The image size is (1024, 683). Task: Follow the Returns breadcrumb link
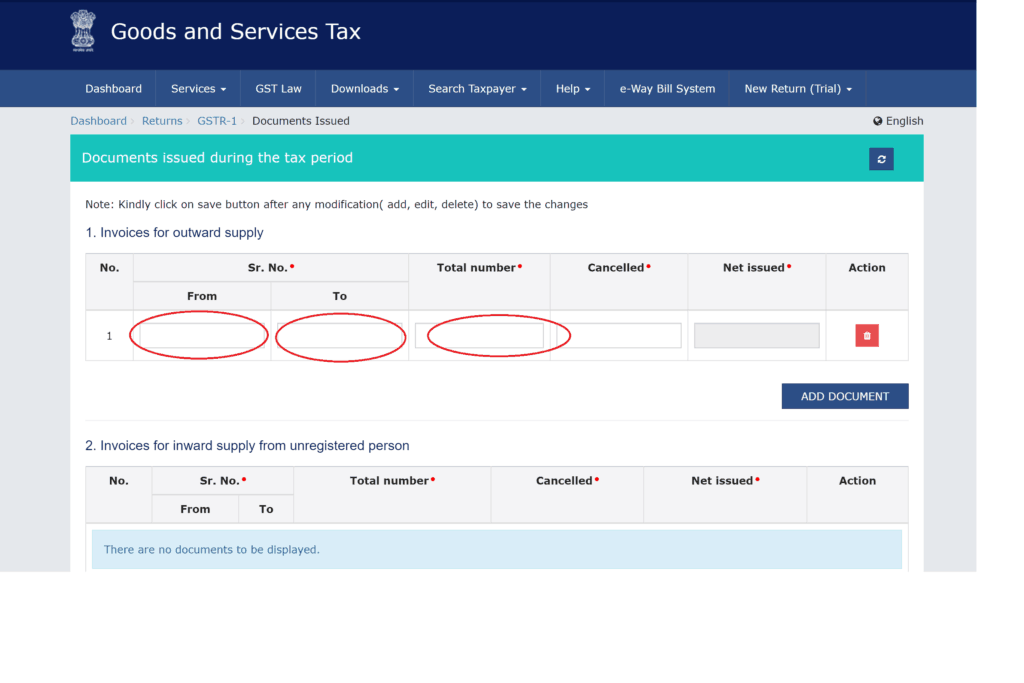click(x=162, y=121)
